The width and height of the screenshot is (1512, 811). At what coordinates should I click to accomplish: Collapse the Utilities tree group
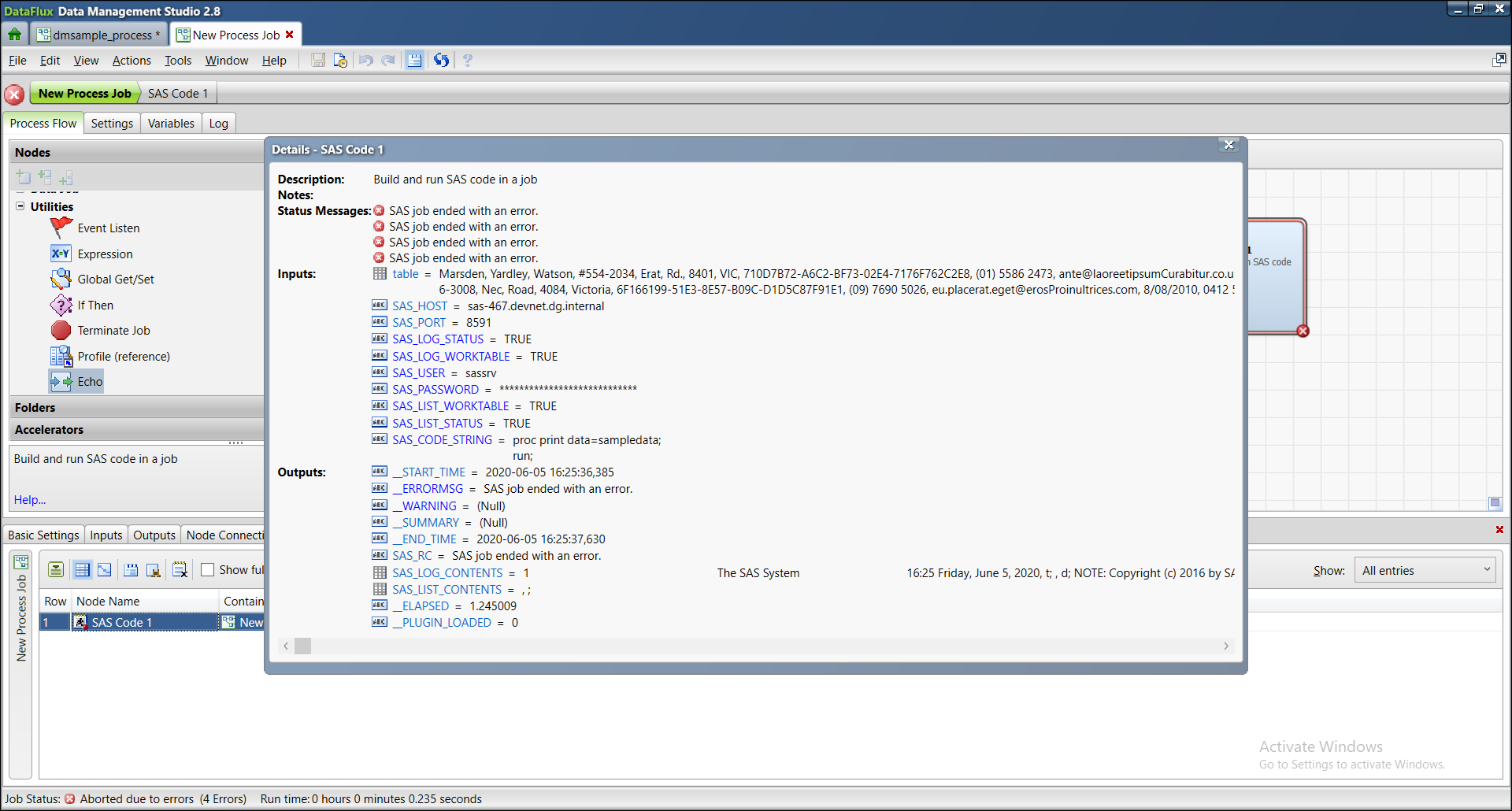click(x=20, y=206)
